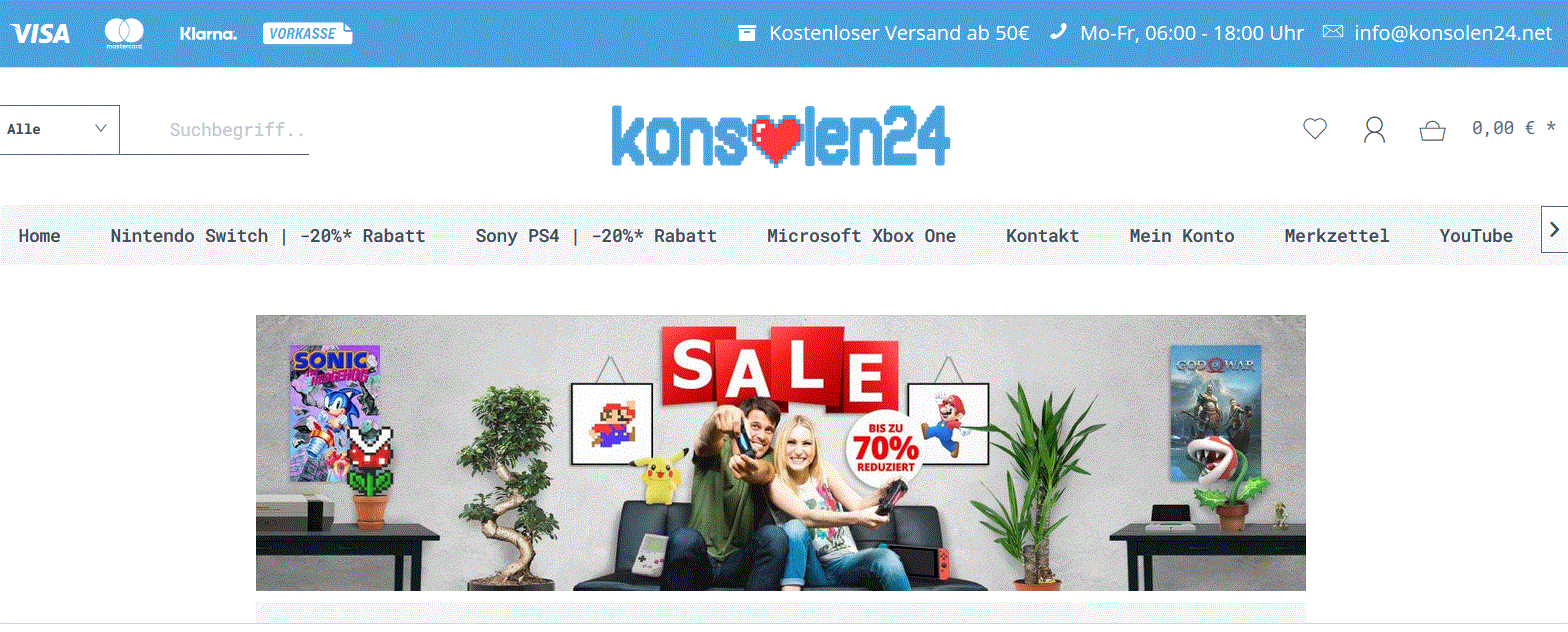Click the envelope email icon
Image resolution: width=1568 pixels, height=632 pixels.
point(1332,32)
